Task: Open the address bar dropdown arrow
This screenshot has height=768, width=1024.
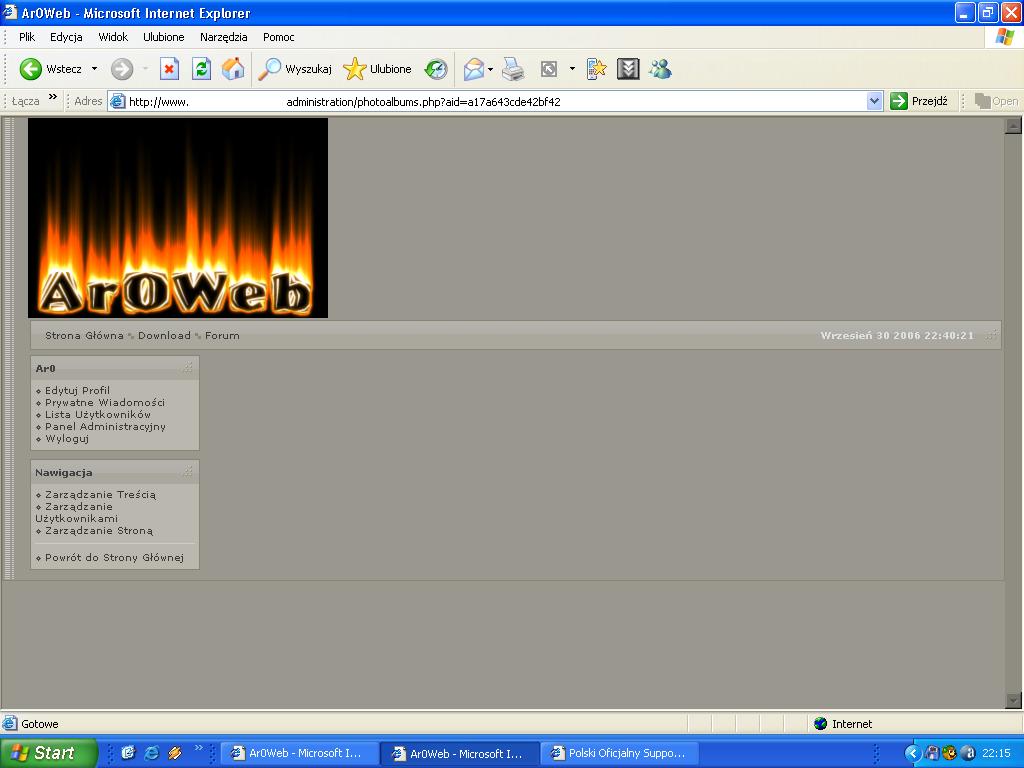Action: coord(874,101)
